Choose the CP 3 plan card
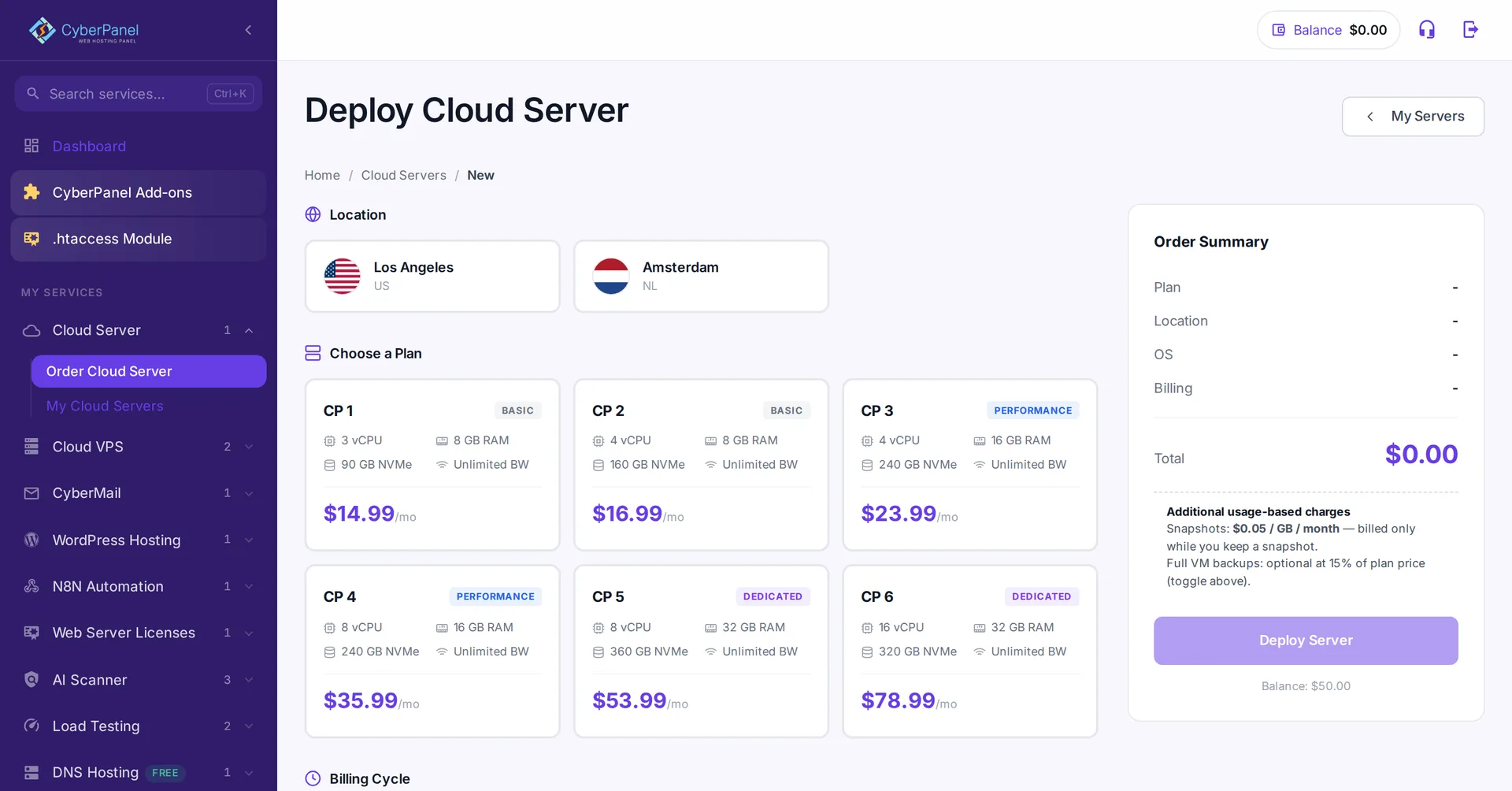 click(970, 465)
